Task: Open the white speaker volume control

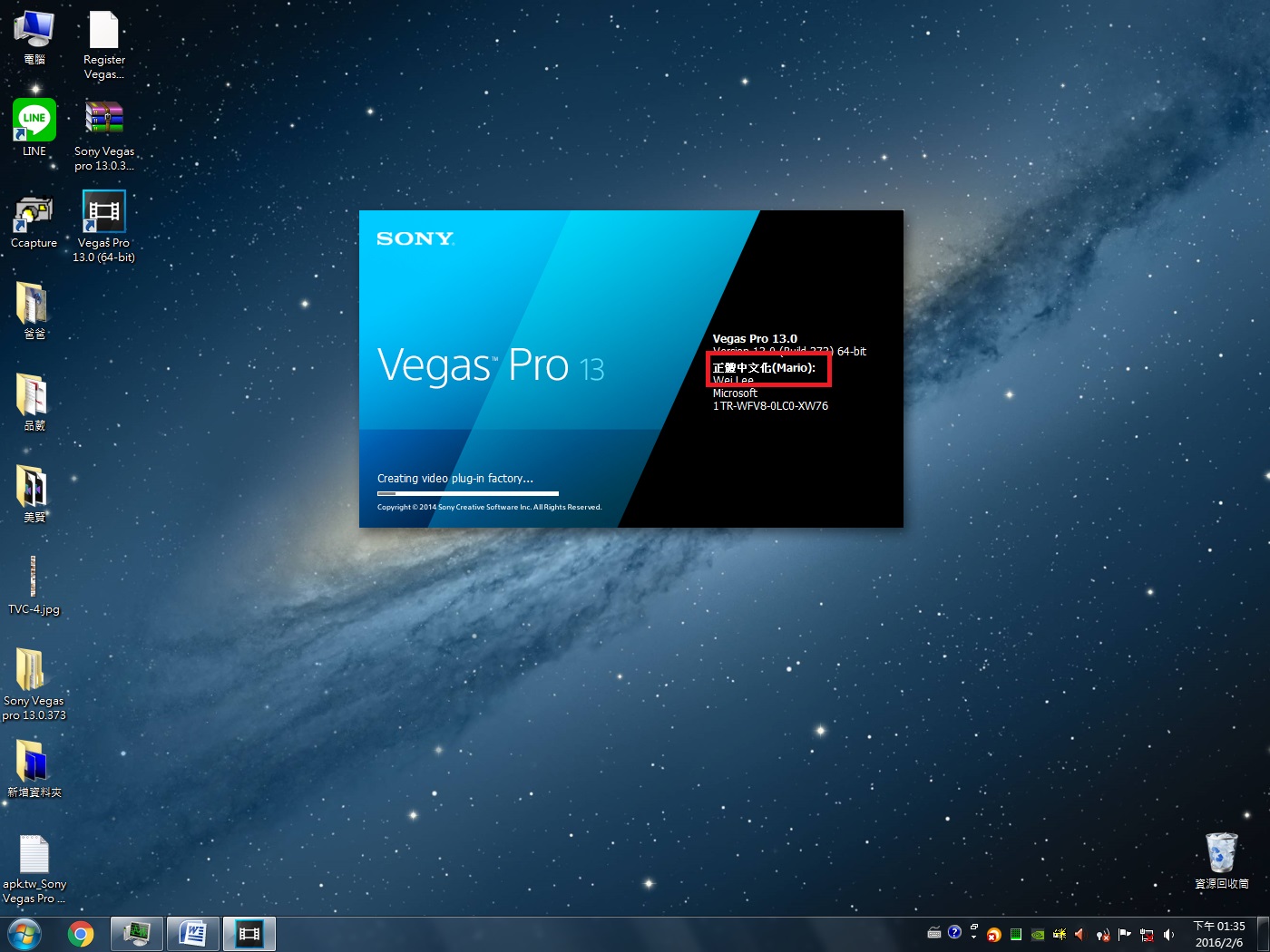Action: (x=1168, y=934)
